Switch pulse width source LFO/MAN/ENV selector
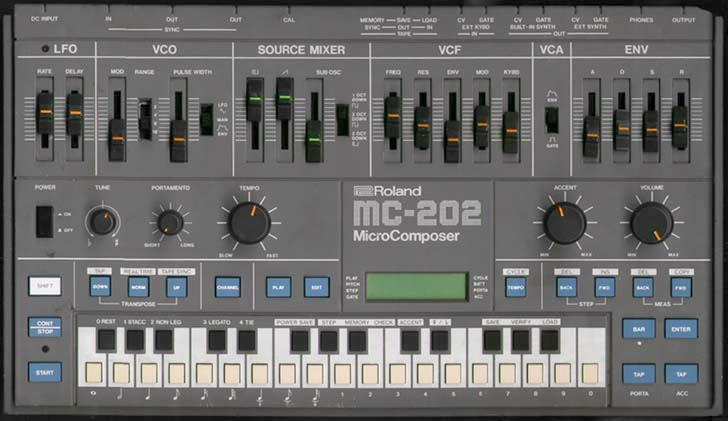The width and height of the screenshot is (728, 421). point(207,119)
